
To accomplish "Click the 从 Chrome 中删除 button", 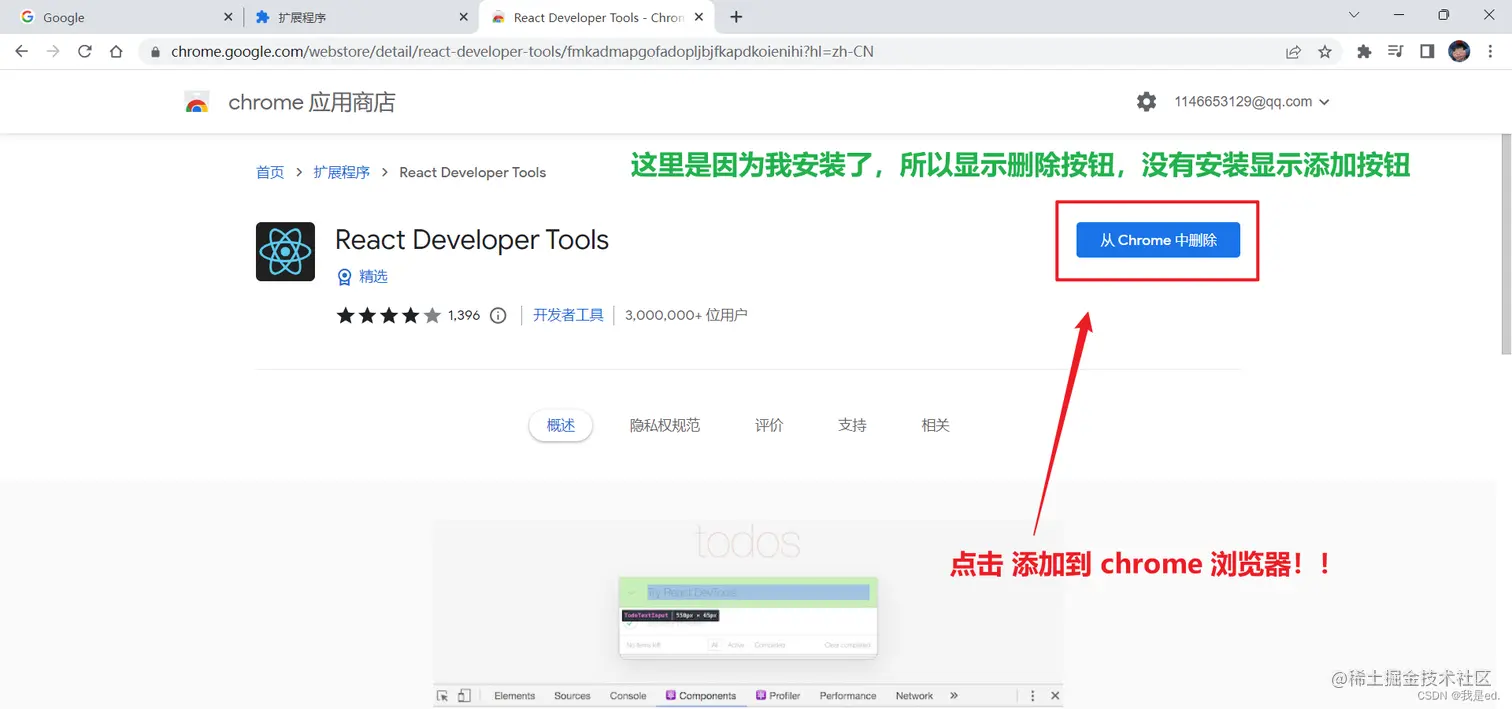I will (x=1157, y=240).
